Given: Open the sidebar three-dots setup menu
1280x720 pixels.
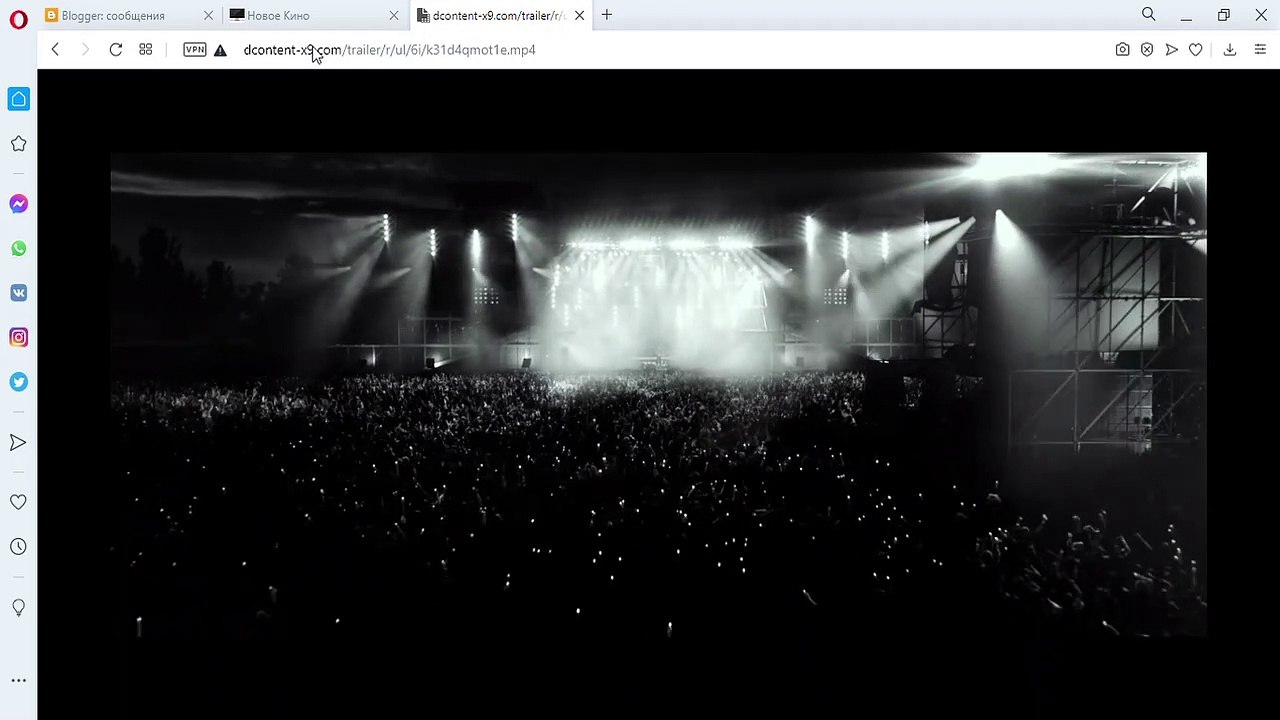Looking at the screenshot, I should click(19, 680).
